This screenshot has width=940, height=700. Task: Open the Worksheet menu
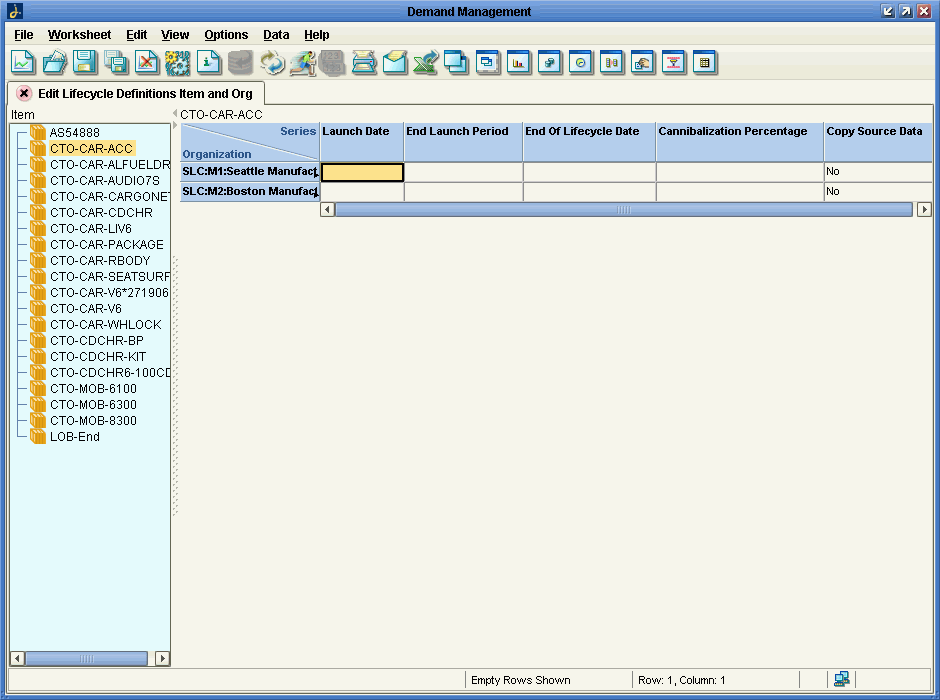79,35
